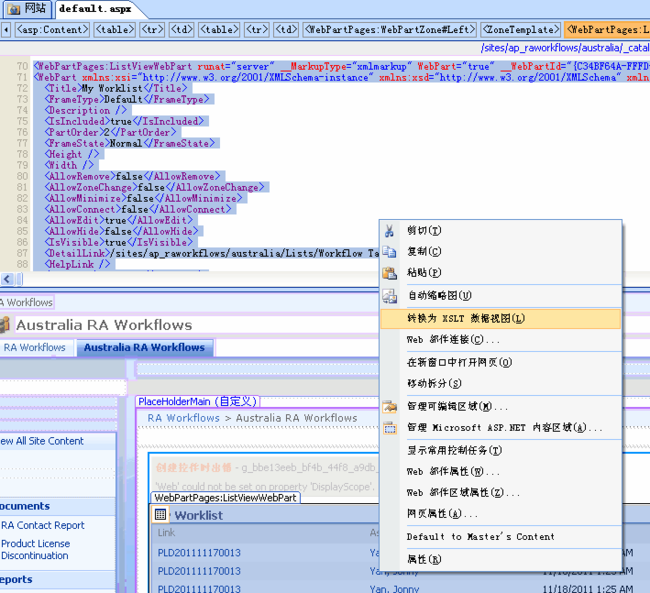Choose 复制(C) from the context menu
The width and height of the screenshot is (650, 593).
coord(500,252)
